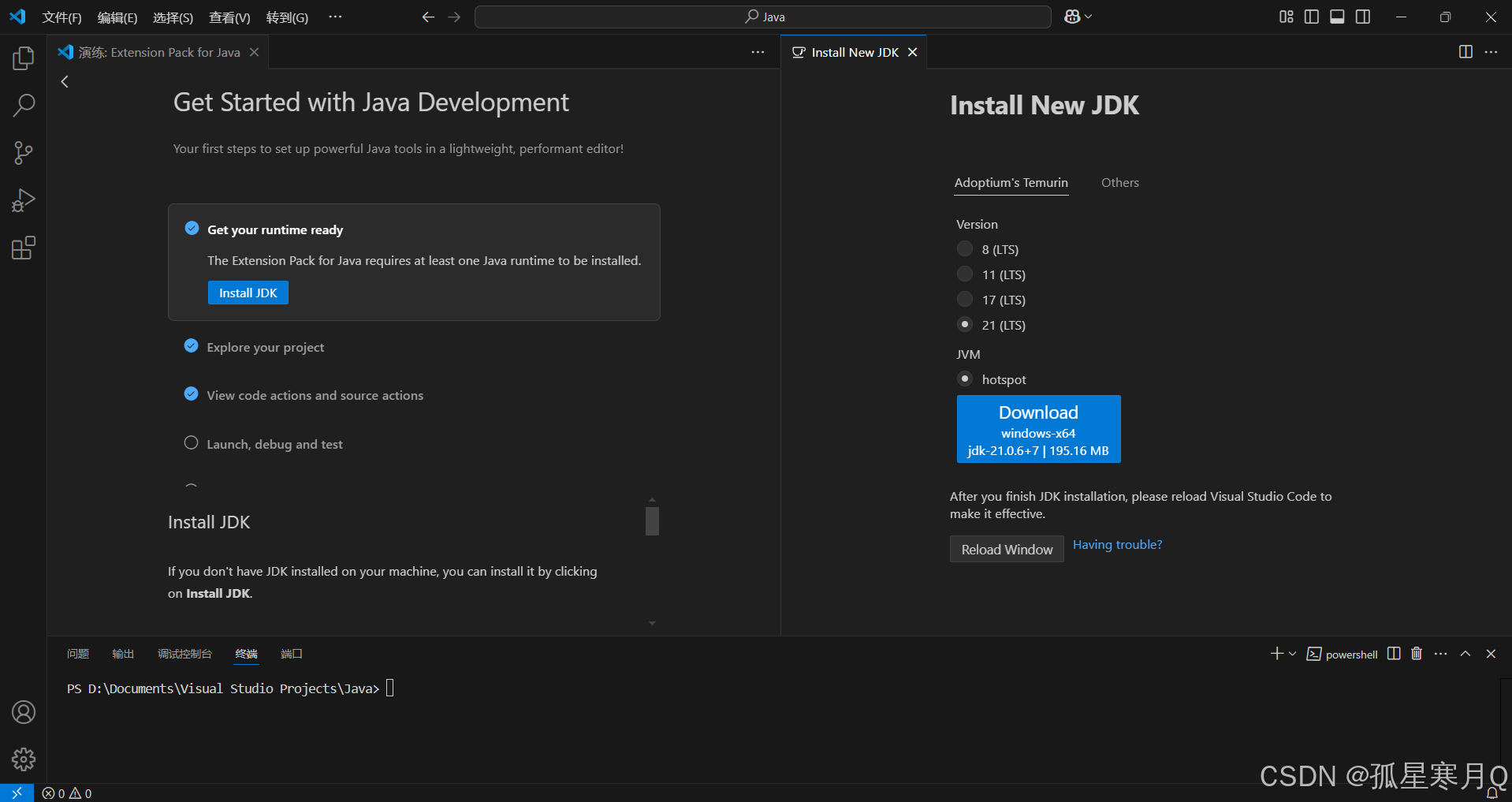Go back with the title bar arrow
The height and width of the screenshot is (802, 1512).
pos(428,17)
